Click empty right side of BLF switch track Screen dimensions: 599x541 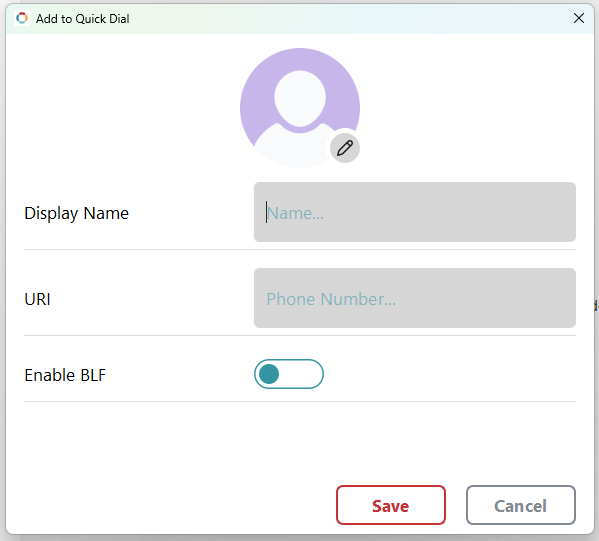coord(302,374)
